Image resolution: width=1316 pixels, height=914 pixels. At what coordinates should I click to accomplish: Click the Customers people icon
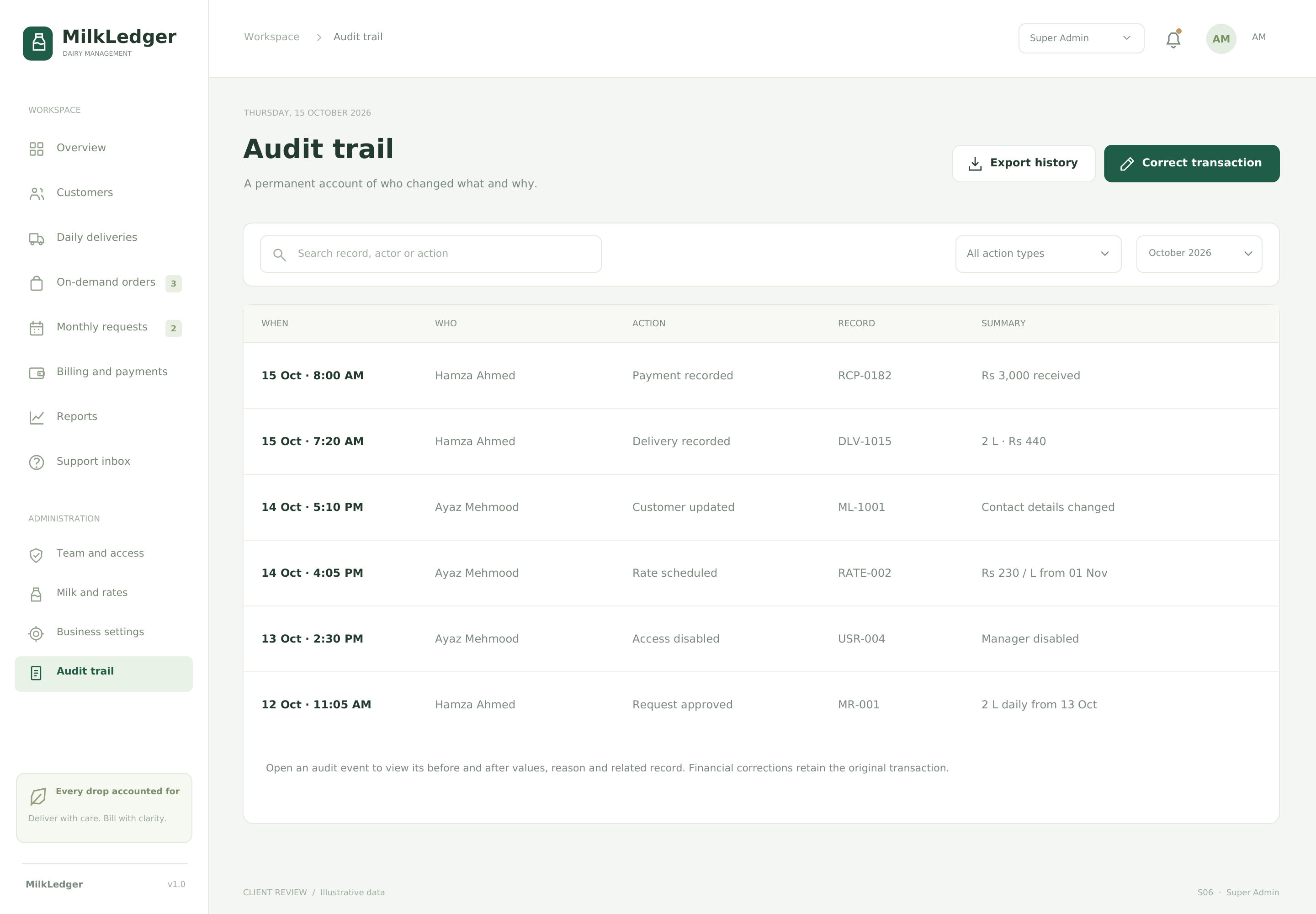(37, 194)
